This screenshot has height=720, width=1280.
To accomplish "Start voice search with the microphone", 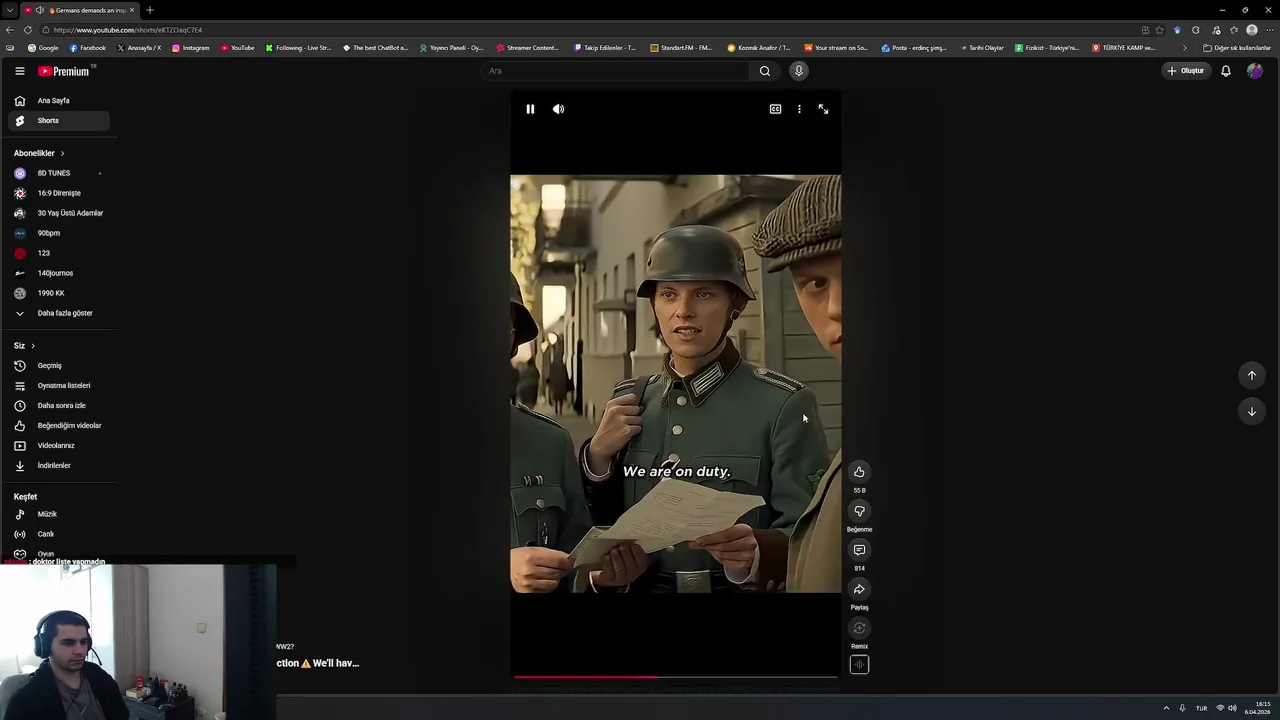I will click(x=798, y=71).
